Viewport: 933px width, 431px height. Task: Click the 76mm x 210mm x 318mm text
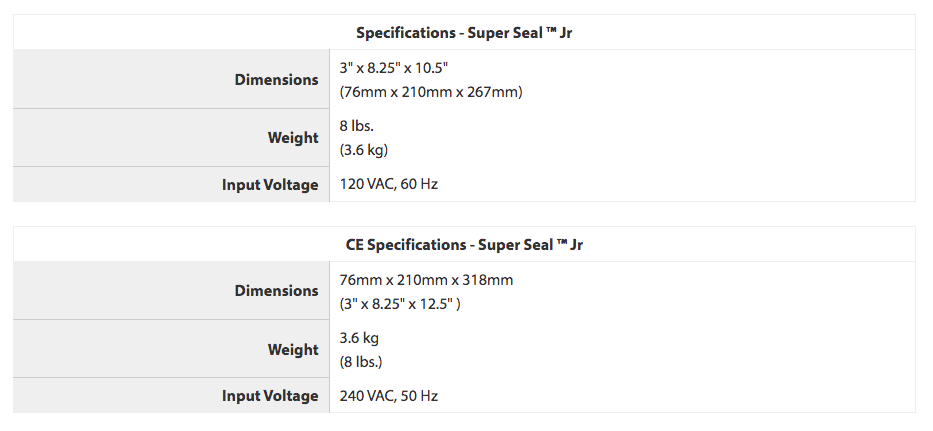tap(426, 280)
